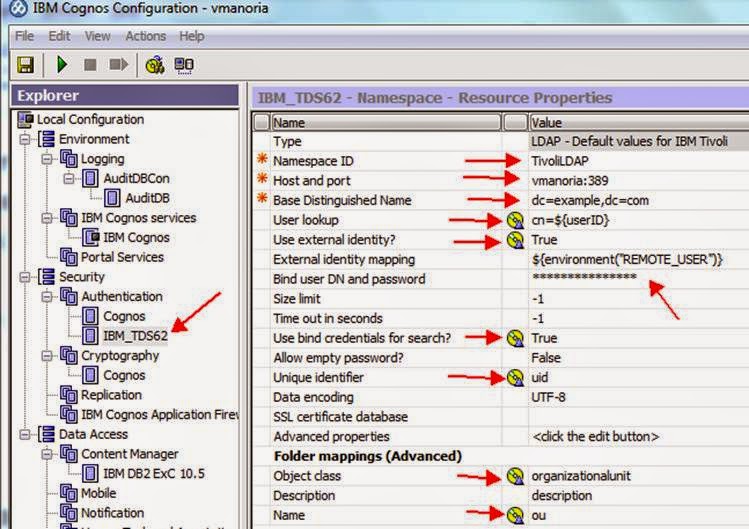The width and height of the screenshot is (749, 529).
Task: Click the Content Manager node icon
Action: pos(69,454)
